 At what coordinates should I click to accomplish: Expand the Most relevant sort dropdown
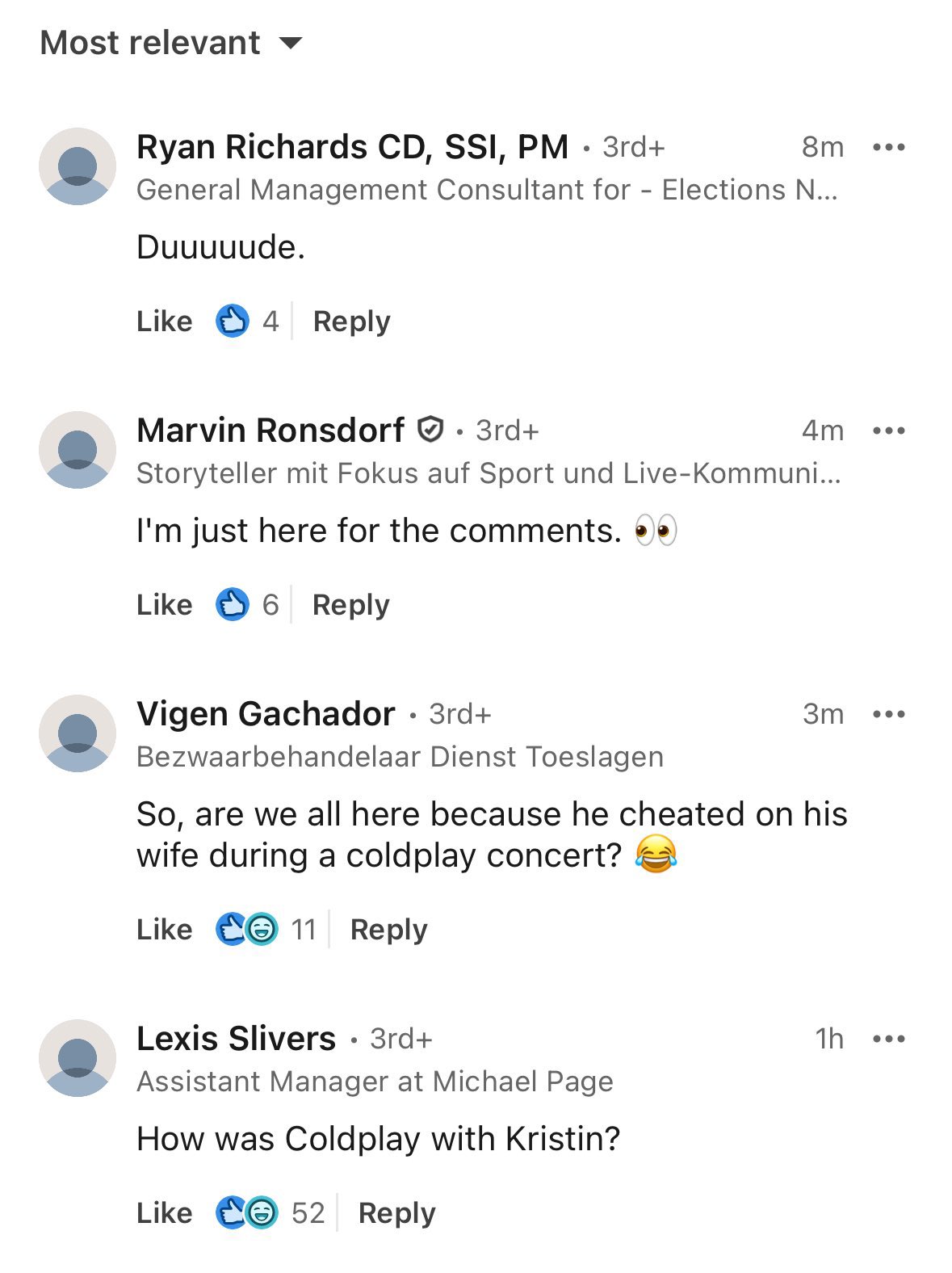171,43
